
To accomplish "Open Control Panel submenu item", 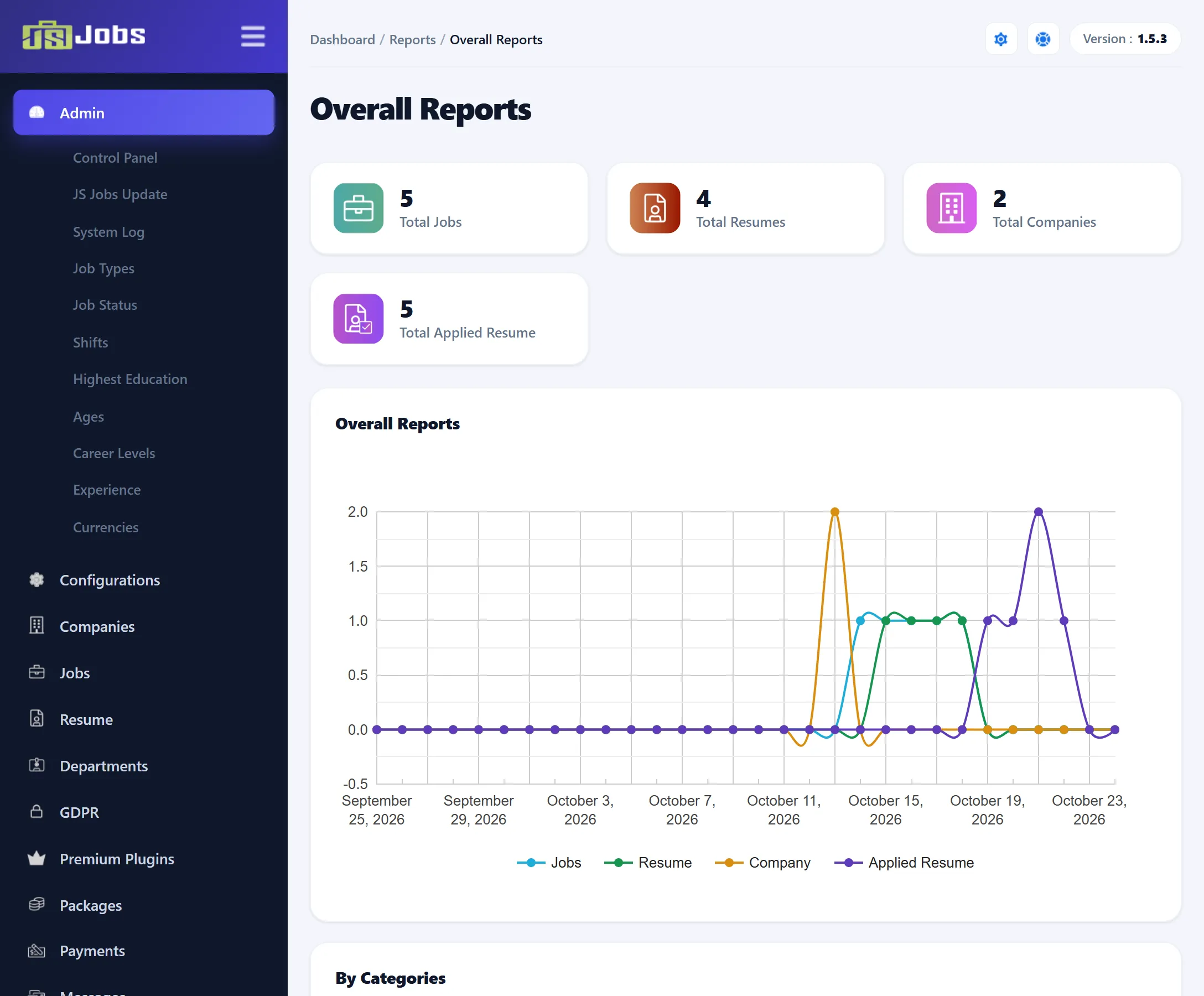I will click(115, 158).
